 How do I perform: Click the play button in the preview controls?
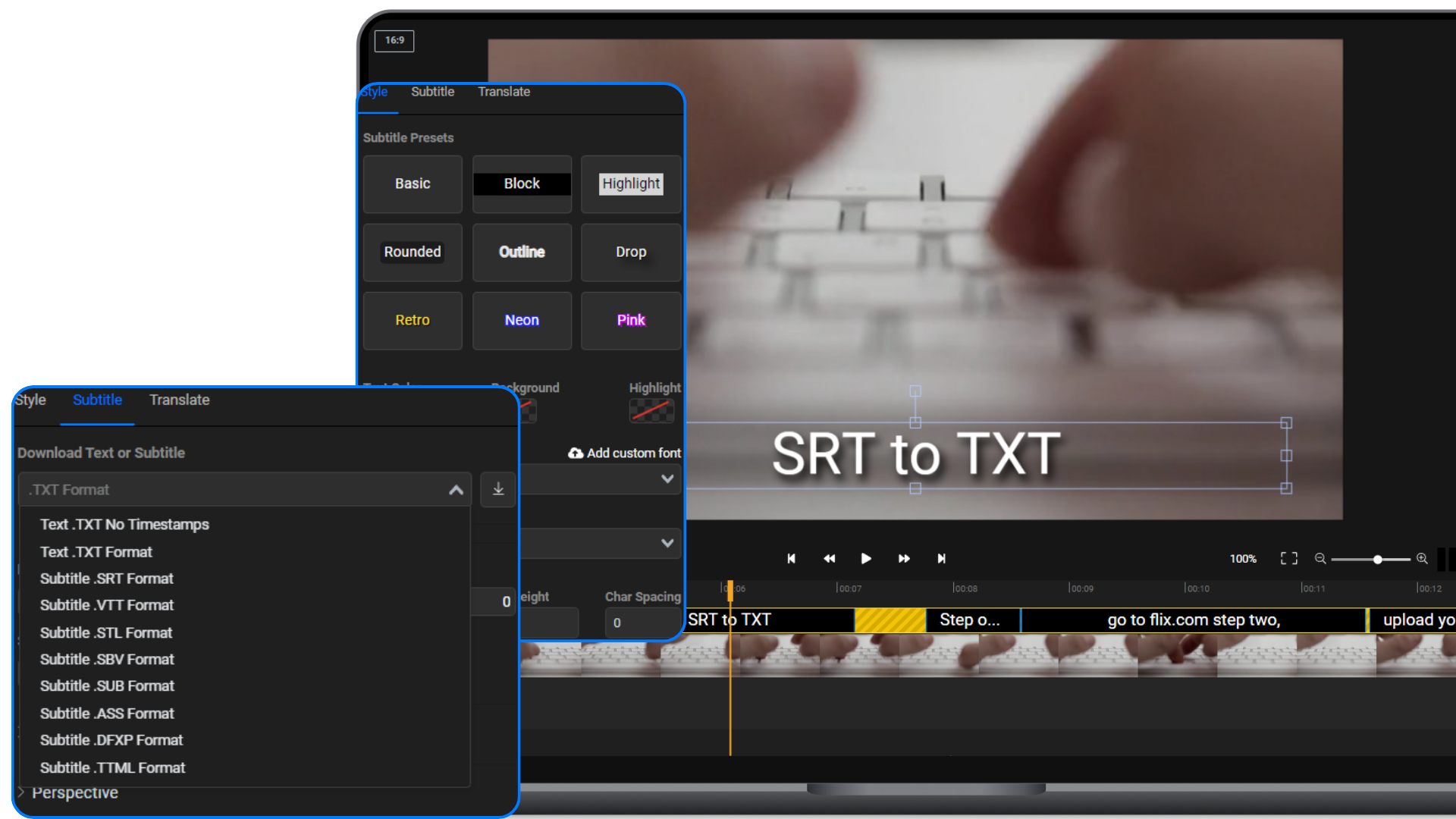(x=866, y=558)
